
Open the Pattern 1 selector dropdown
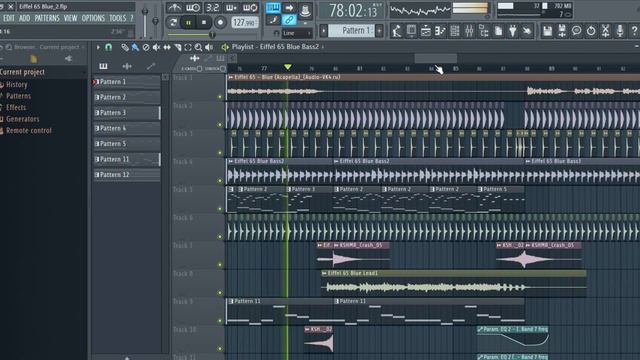tap(351, 31)
